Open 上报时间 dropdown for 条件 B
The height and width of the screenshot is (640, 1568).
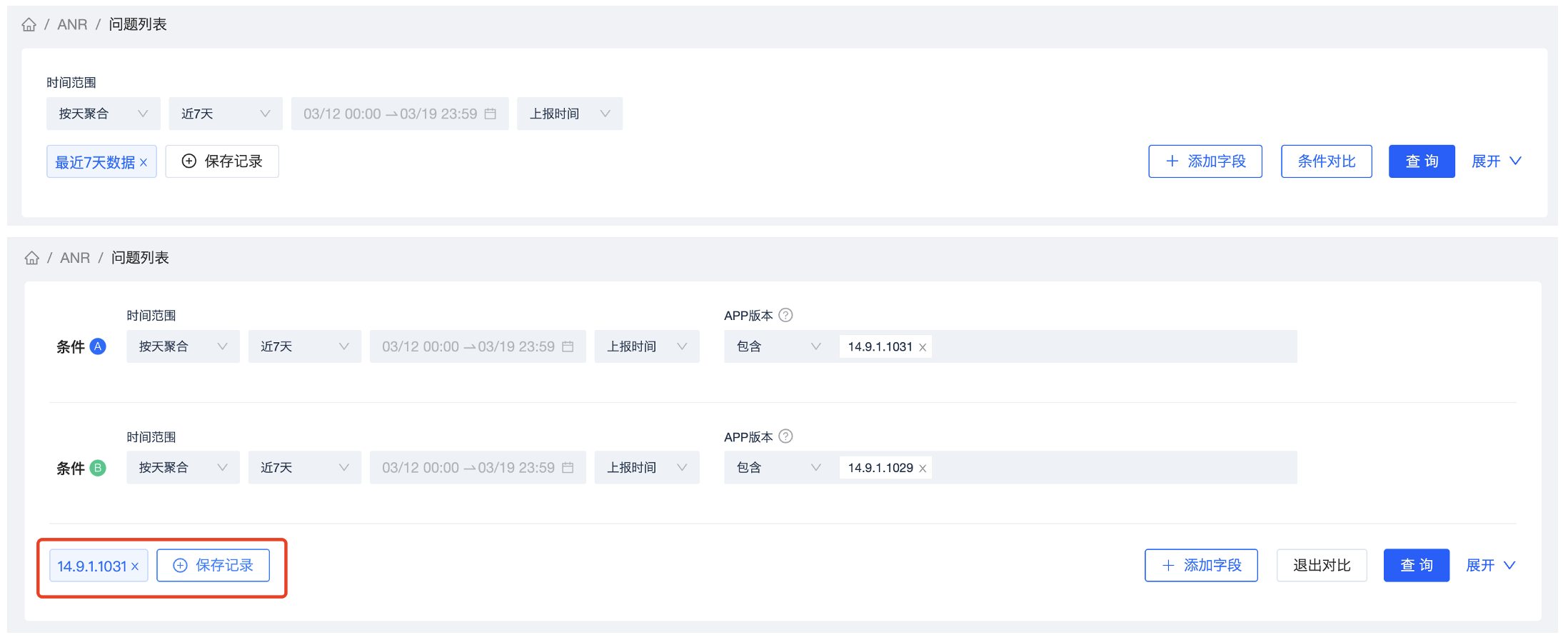(x=647, y=468)
